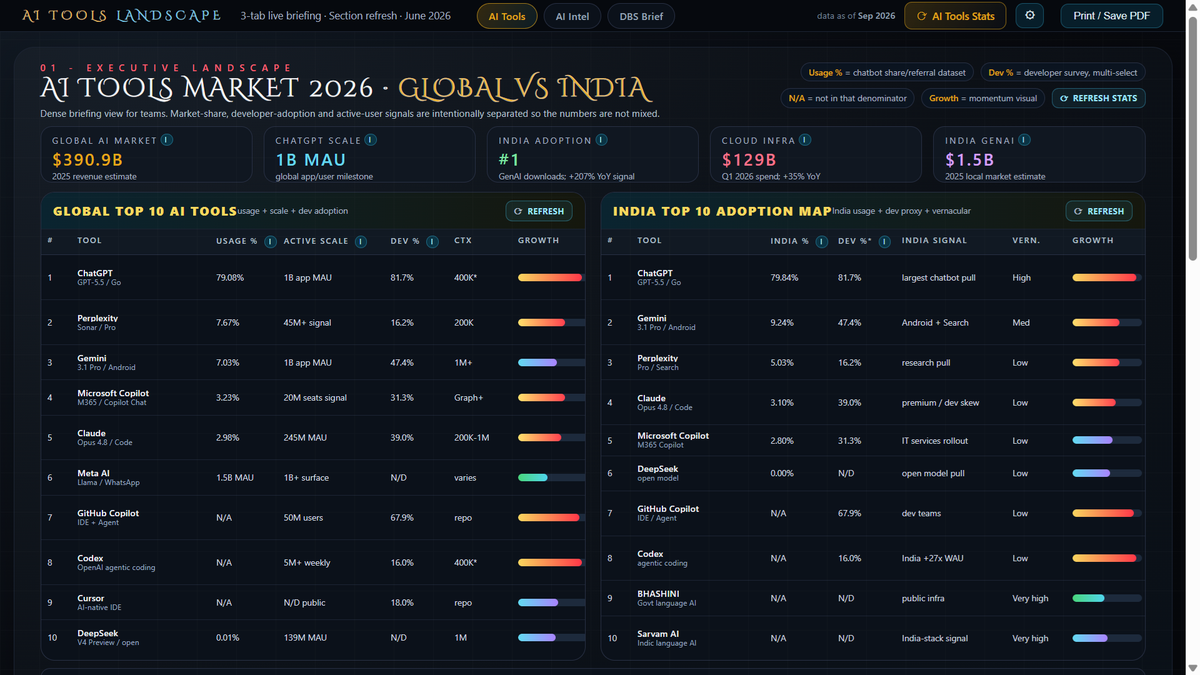This screenshot has width=1200, height=675.
Task: Click 'IT services rollout' signal cell
Action: [x=936, y=440]
